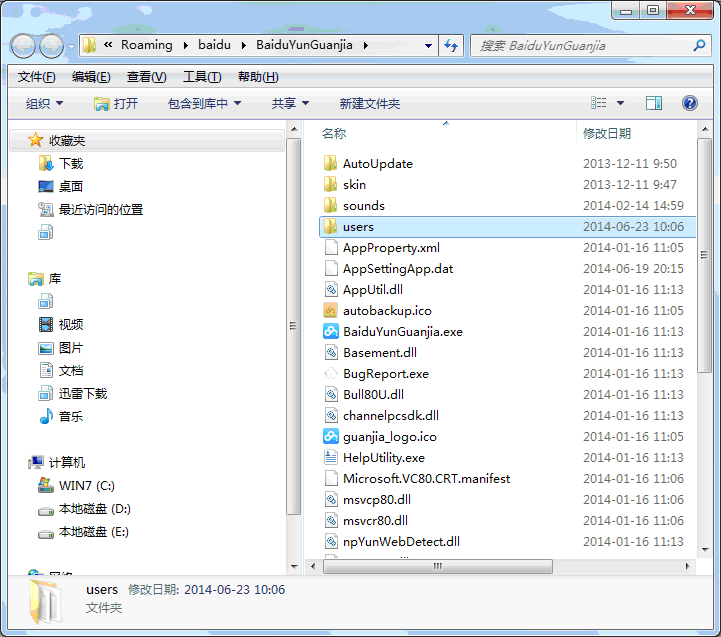Click the file list vertical scrollbar thumb
This screenshot has height=637, width=721.
[704, 255]
